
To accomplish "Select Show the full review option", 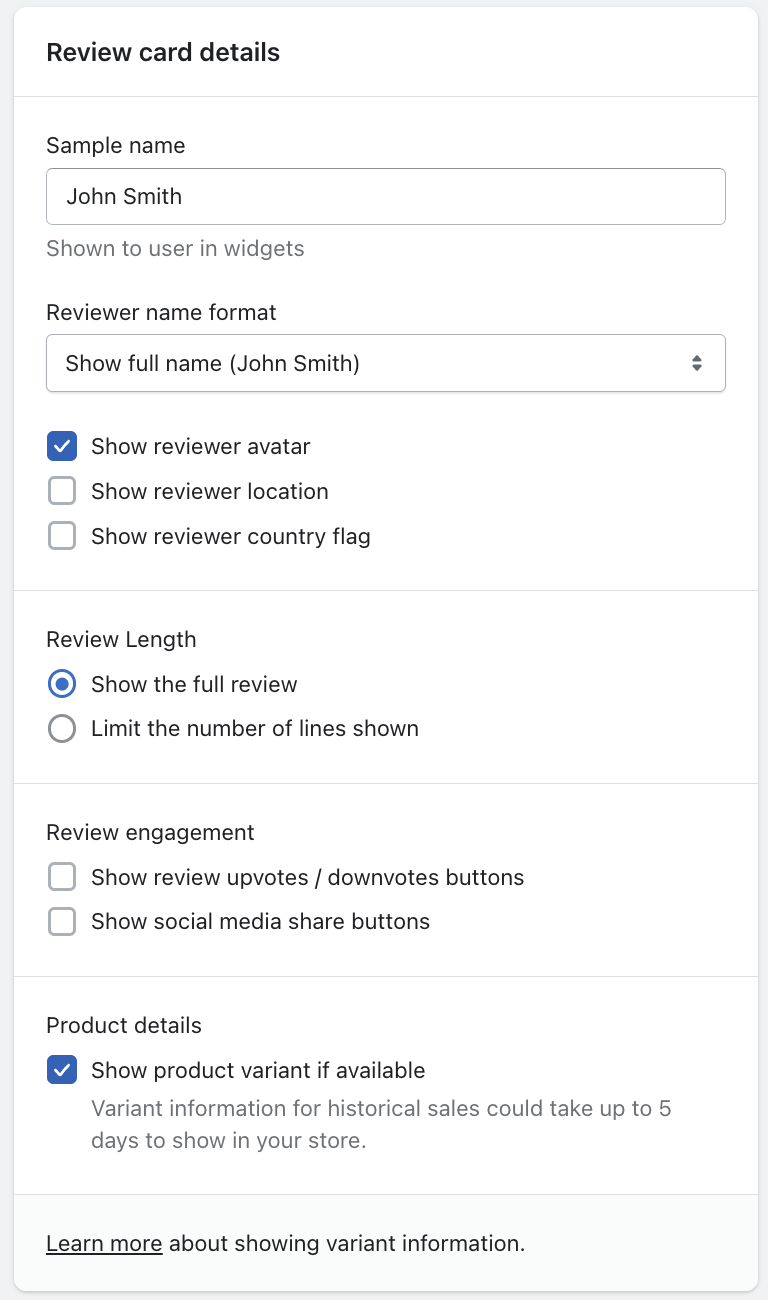I will click(x=62, y=684).
